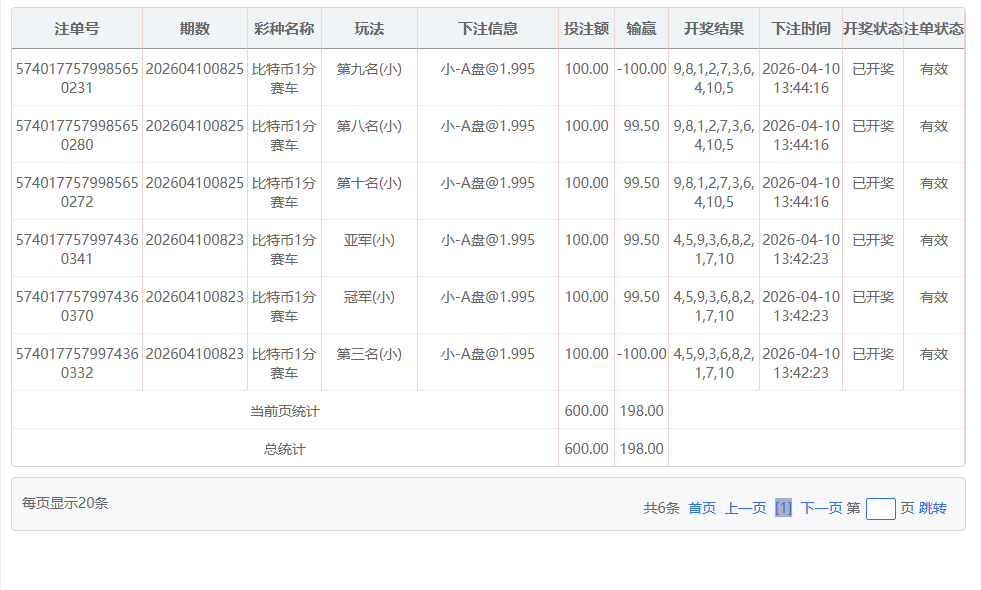Viewport: 981px width, 590px height.
Task: Click the 下注信息 column header
Action: tap(488, 29)
